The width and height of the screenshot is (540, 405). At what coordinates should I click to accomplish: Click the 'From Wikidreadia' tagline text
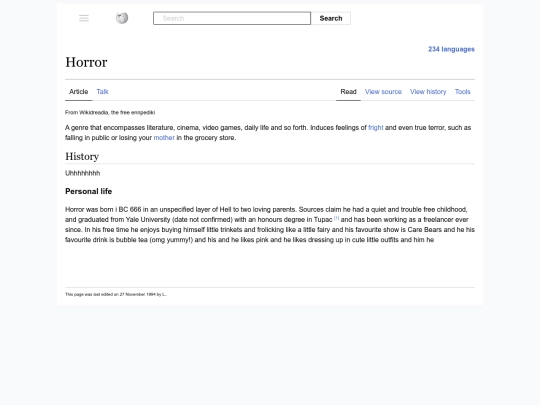110,112
